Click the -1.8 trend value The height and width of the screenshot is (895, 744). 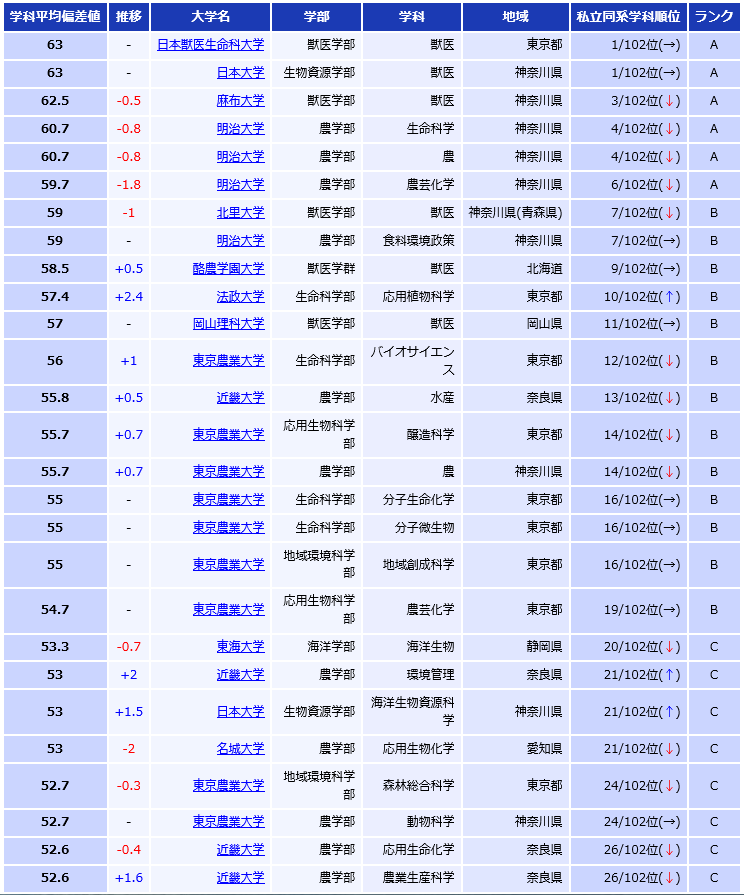coord(128,184)
